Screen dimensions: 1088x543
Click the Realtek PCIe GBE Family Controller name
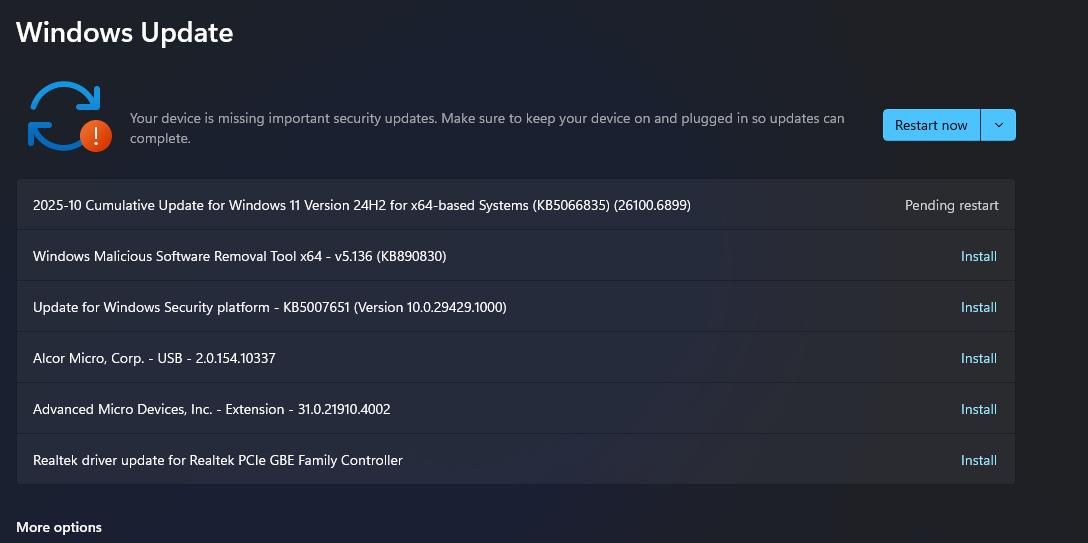pyautogui.click(x=217, y=460)
